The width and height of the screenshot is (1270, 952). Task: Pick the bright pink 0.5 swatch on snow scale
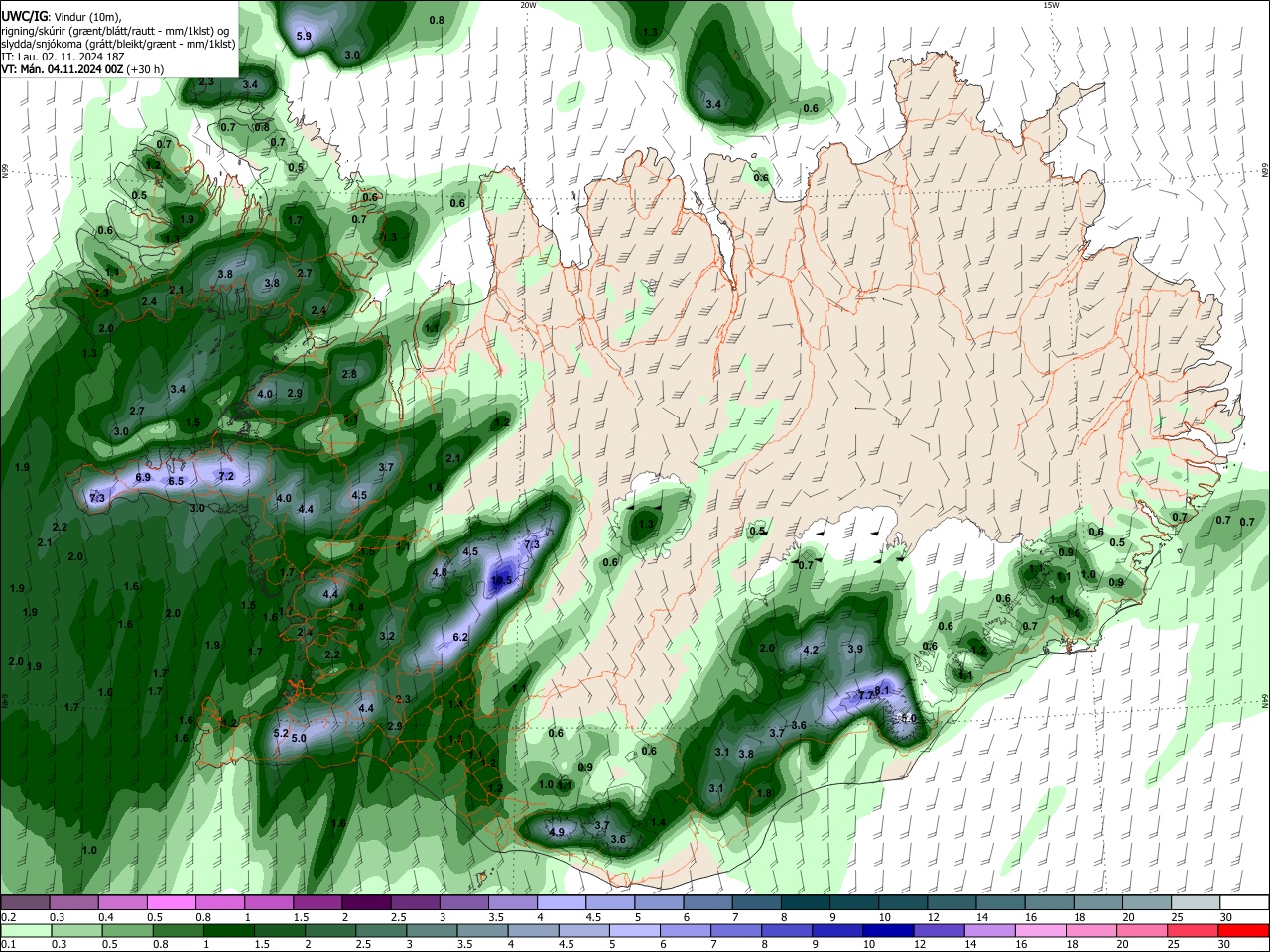tap(171, 902)
